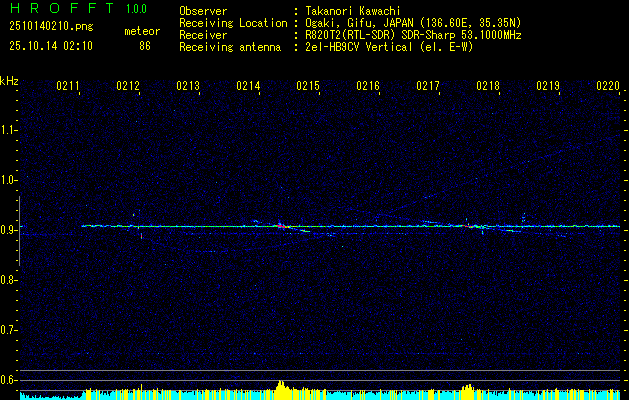629x400 pixels.
Task: Click the Receiver R820T2 SDR-Sharp text
Action: point(413,35)
